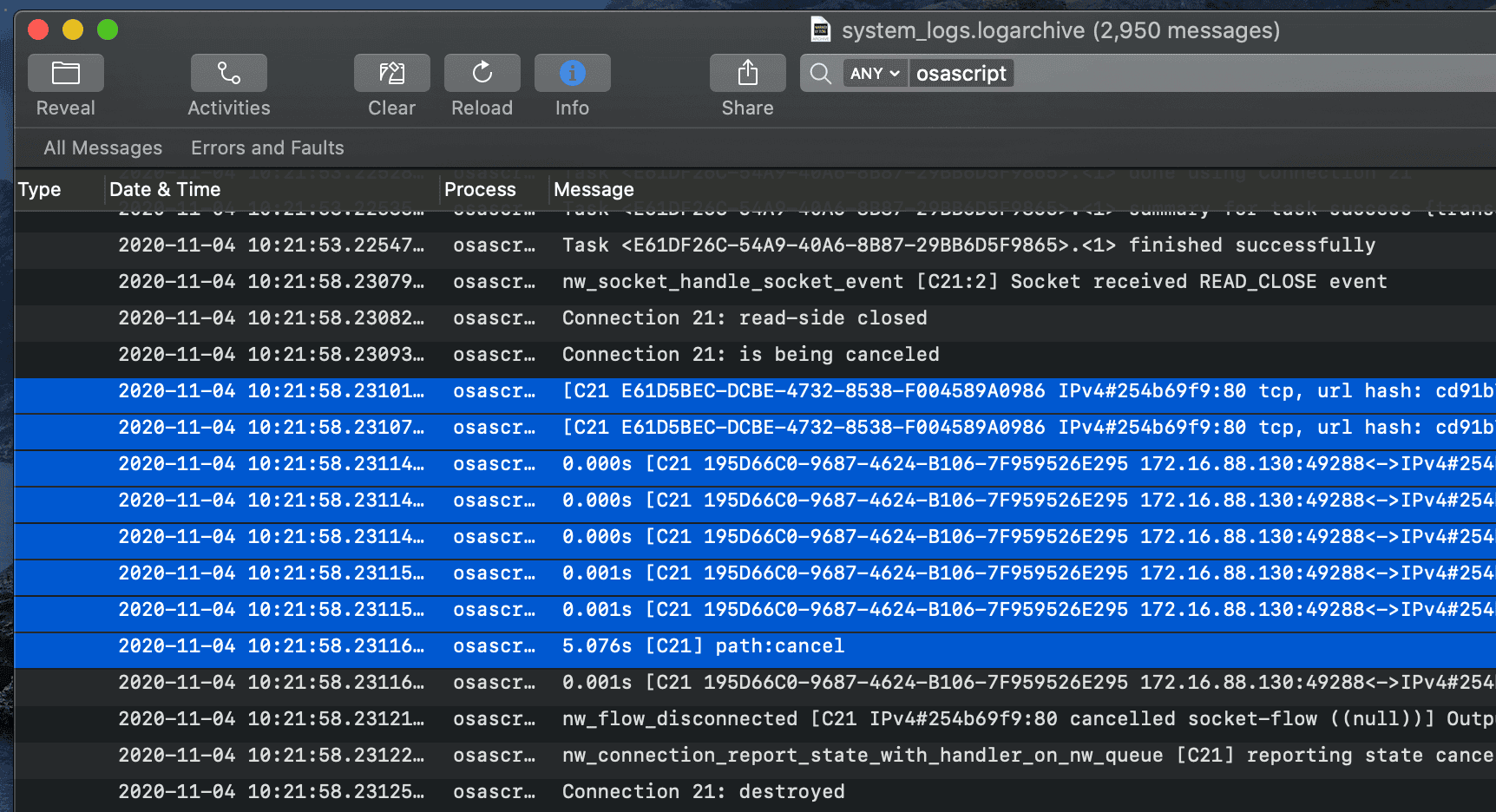The height and width of the screenshot is (812, 1496).
Task: Select the osascript search token
Action: [961, 74]
